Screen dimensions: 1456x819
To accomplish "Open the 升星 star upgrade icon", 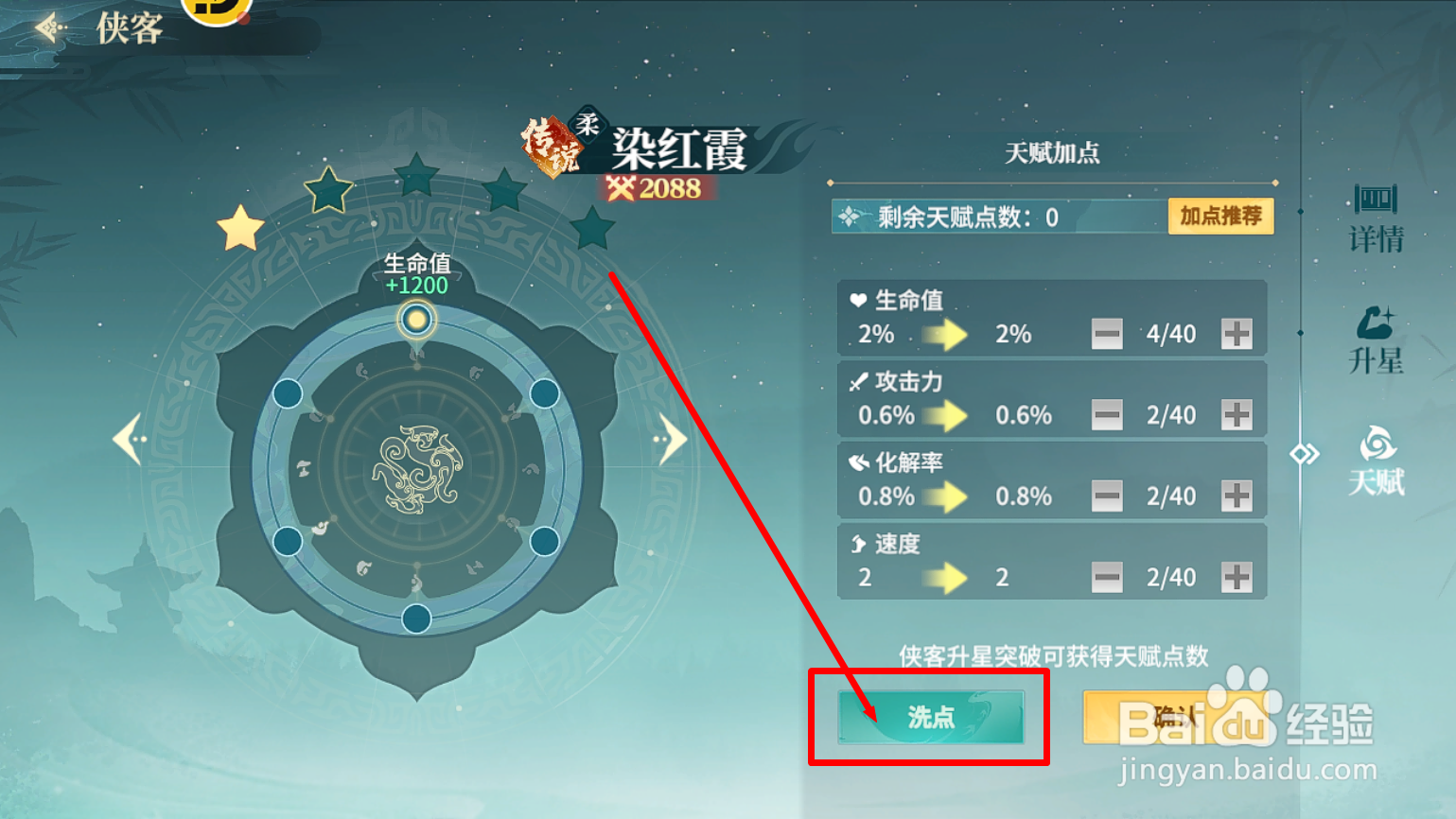I will [x=1376, y=340].
